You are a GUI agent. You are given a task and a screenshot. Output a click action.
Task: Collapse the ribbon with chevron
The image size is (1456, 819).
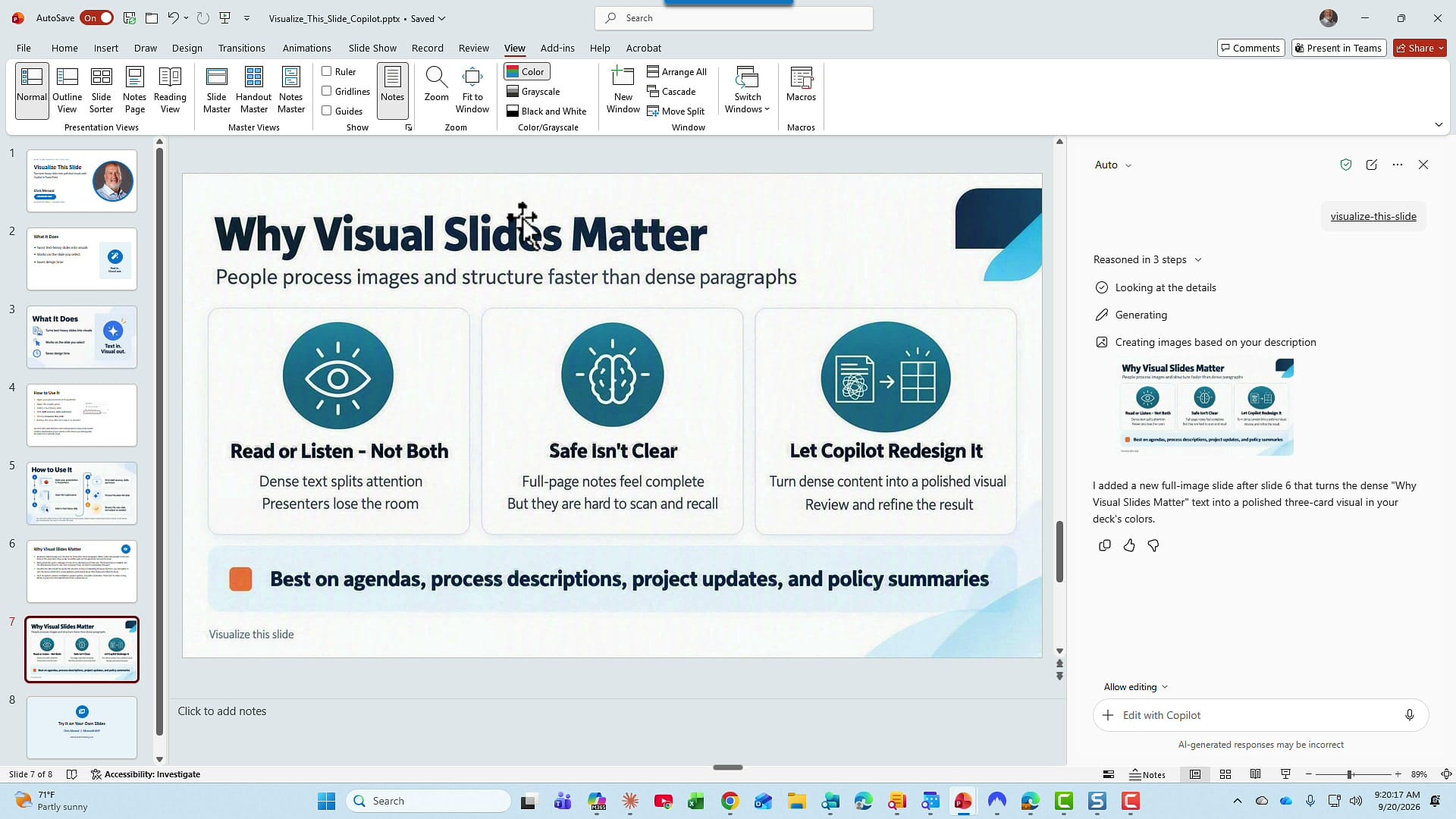tap(1439, 124)
